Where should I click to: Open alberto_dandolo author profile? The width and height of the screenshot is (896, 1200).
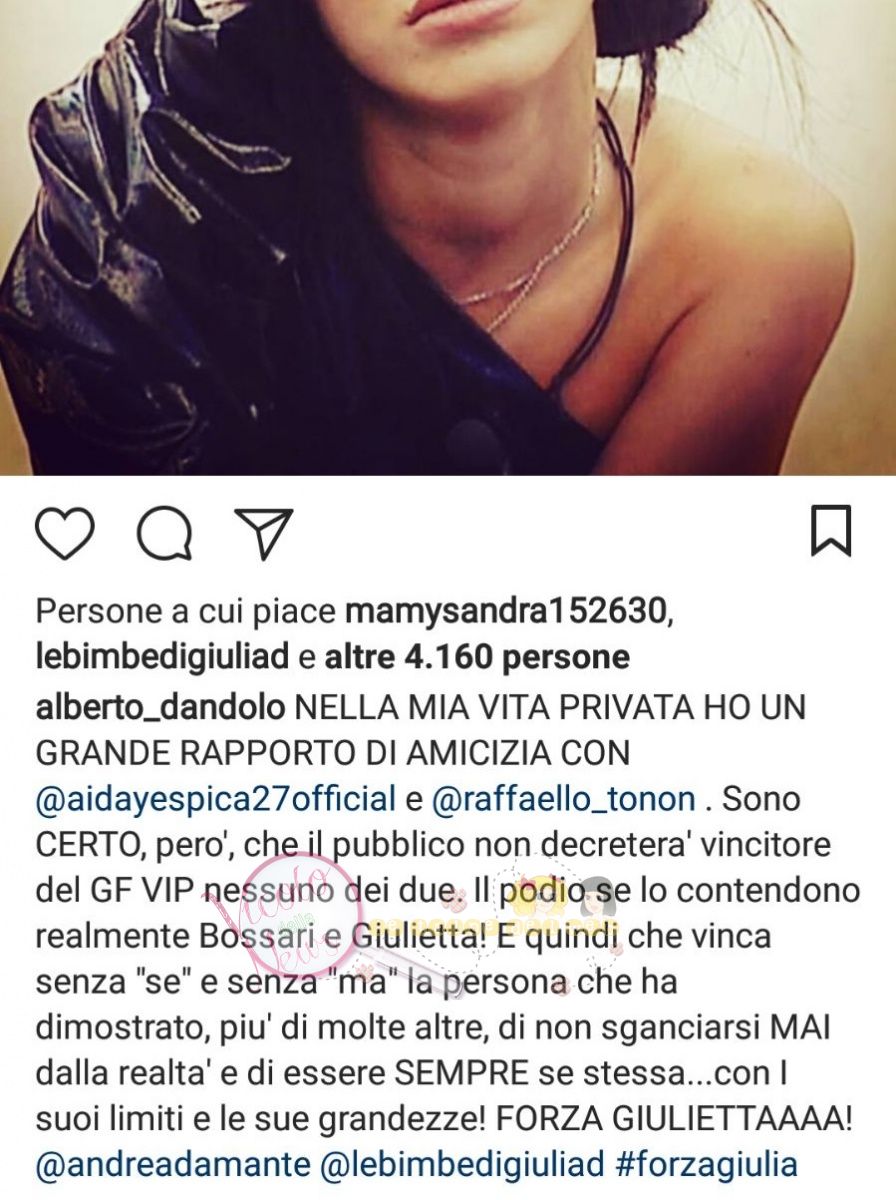(160, 708)
